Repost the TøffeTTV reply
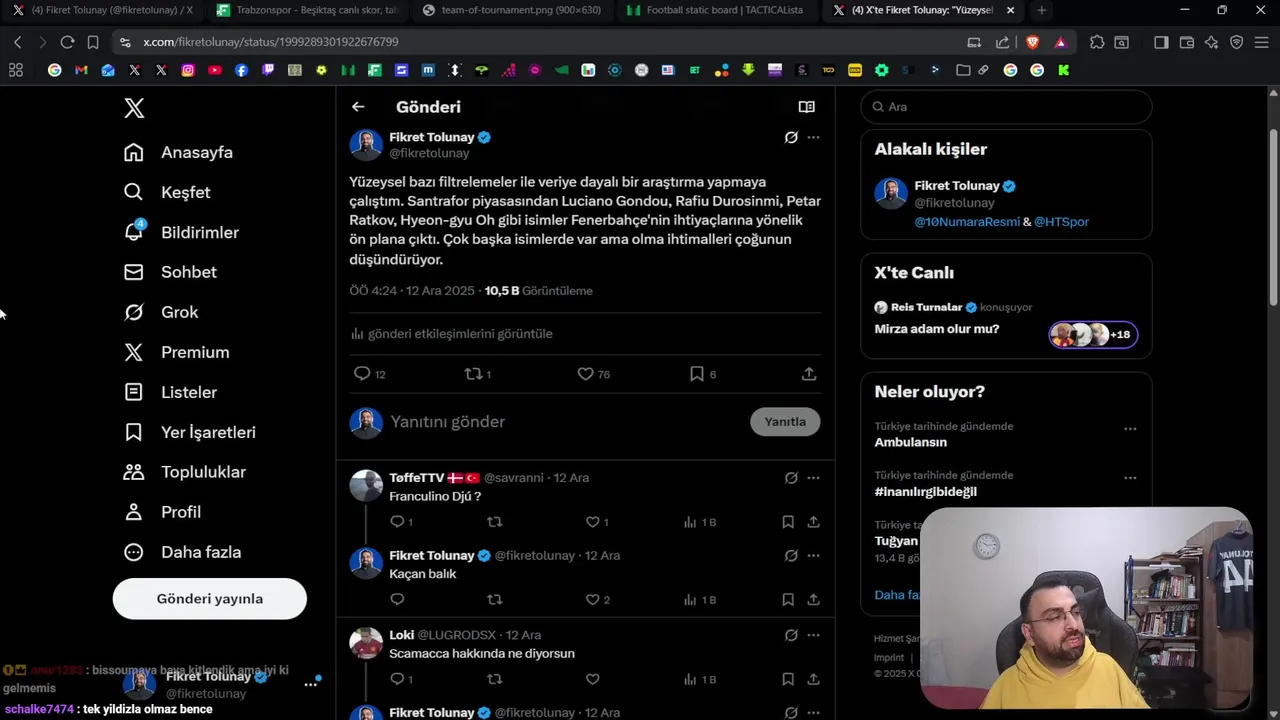The height and width of the screenshot is (720, 1280). tap(494, 522)
